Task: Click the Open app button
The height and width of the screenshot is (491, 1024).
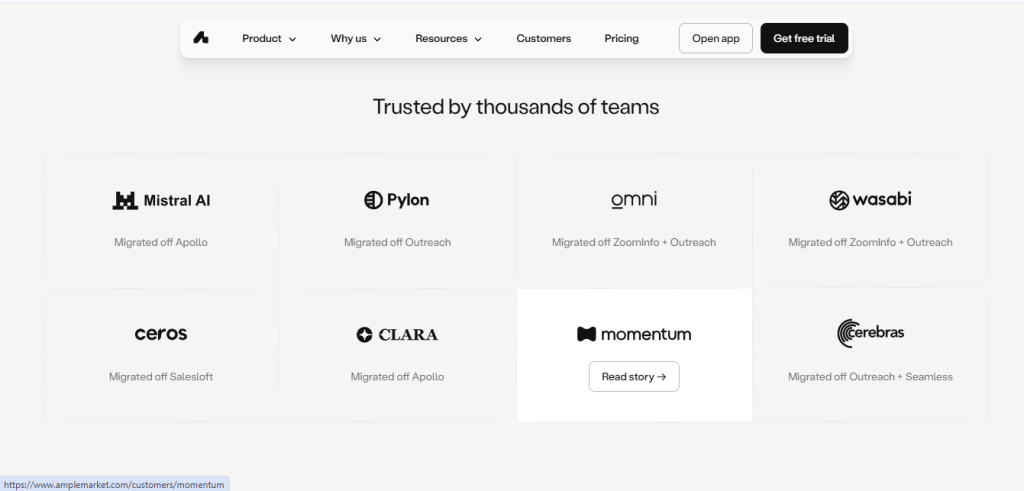Action: click(x=716, y=39)
